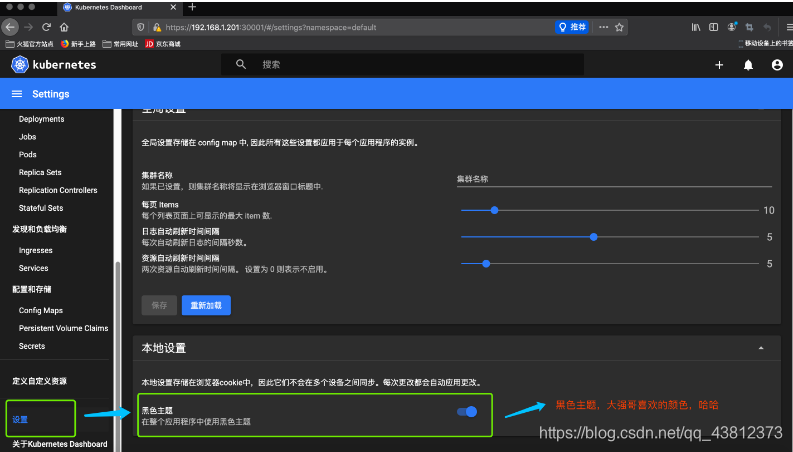Bookmark this page with star icon

coord(619,27)
